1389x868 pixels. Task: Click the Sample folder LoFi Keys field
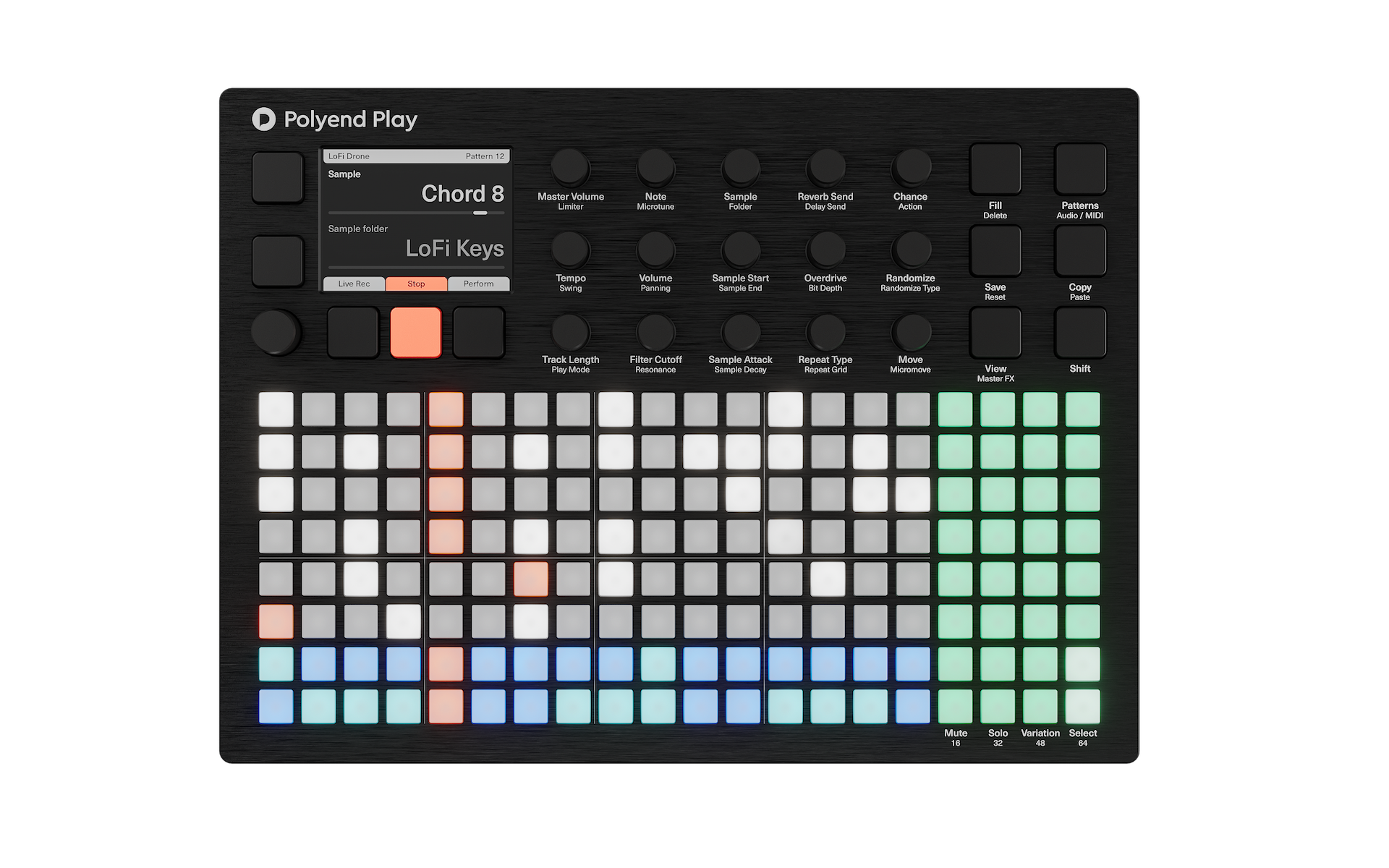[x=454, y=248]
